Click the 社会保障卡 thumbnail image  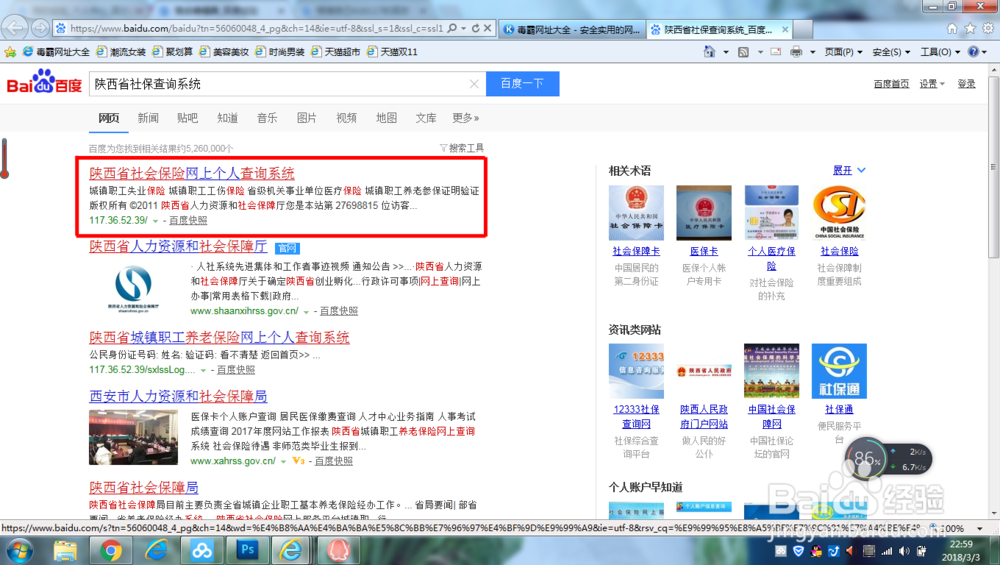(x=636, y=213)
